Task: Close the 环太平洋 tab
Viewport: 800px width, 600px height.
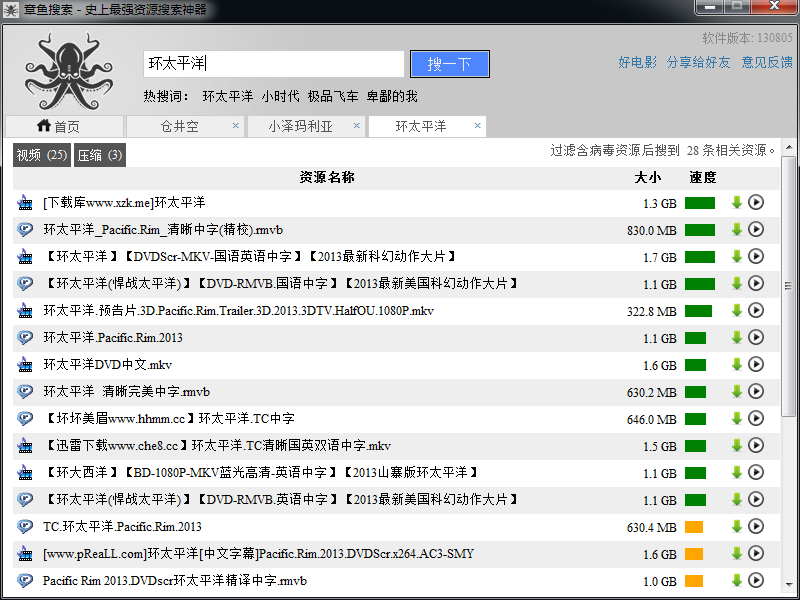Action: coord(478,126)
